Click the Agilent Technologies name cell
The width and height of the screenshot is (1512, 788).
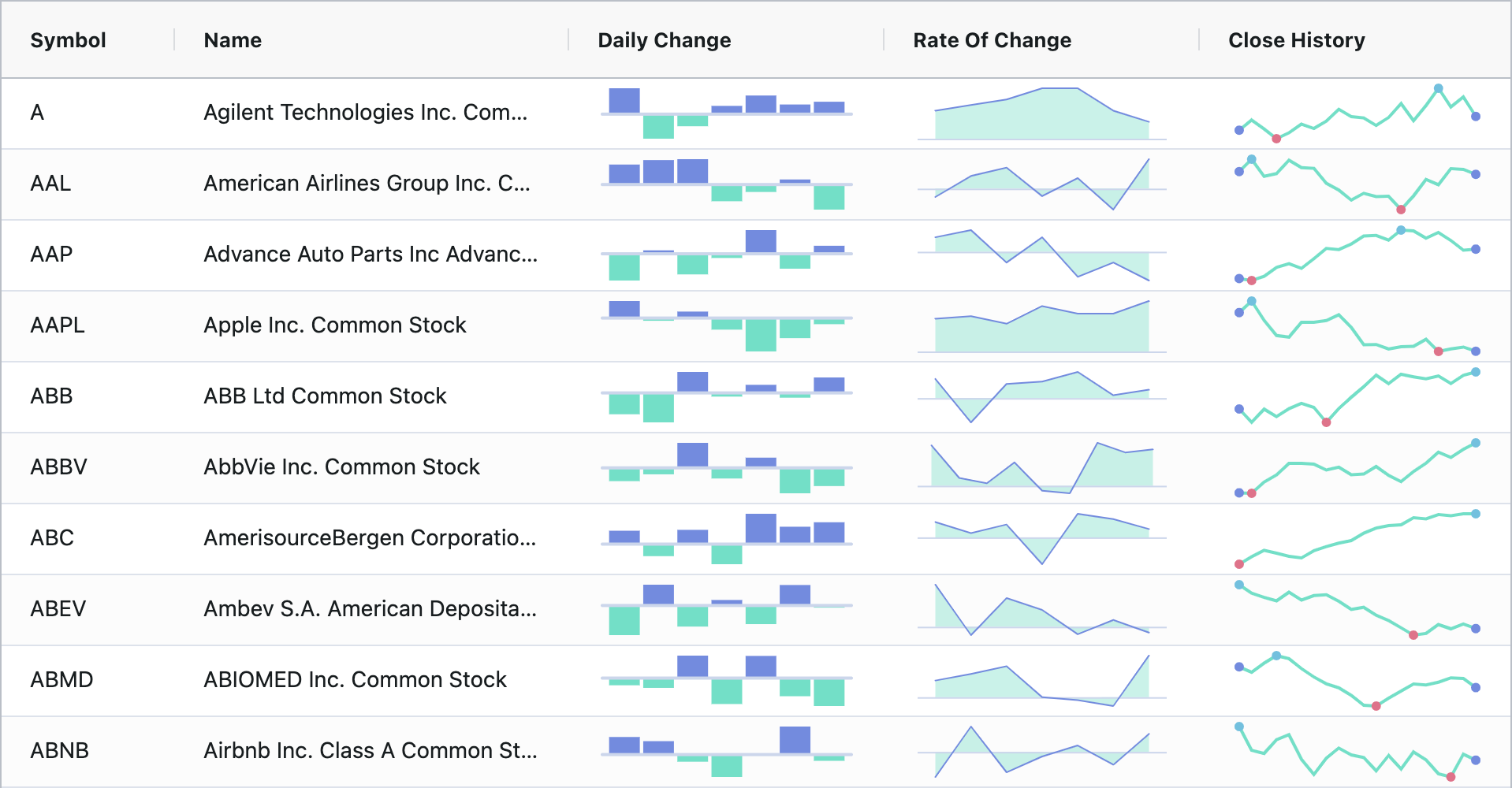pyautogui.click(x=365, y=113)
